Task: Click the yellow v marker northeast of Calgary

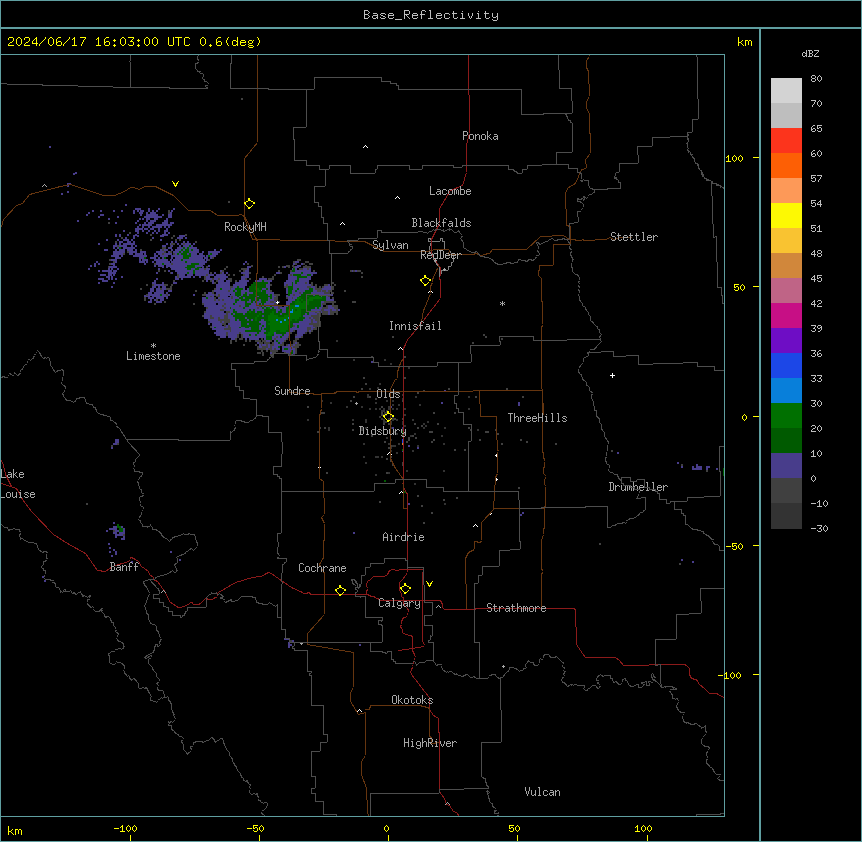Action: (429, 584)
